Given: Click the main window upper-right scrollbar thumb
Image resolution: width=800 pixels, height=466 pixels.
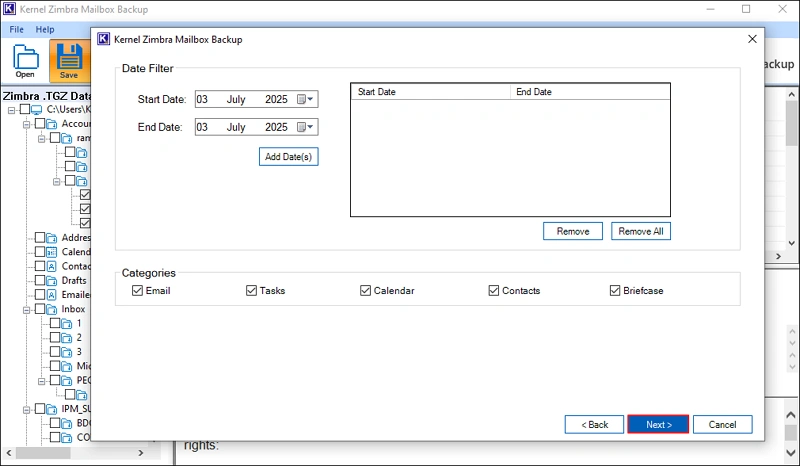Looking at the screenshot, I should 791,122.
